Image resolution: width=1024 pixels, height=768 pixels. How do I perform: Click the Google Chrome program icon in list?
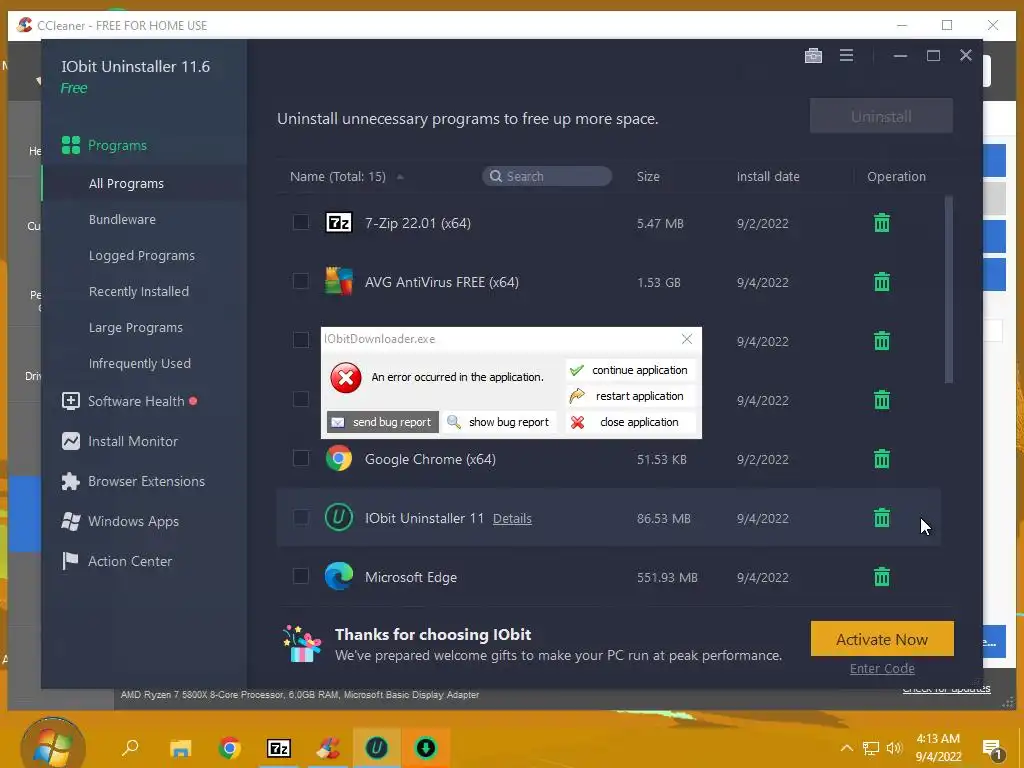coord(338,458)
